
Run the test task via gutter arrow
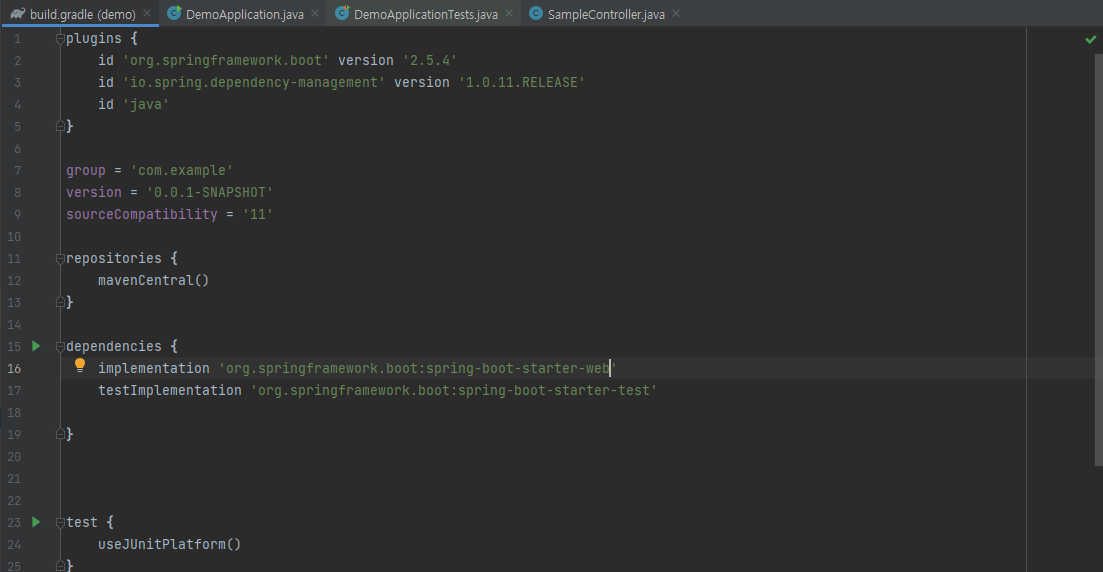[x=36, y=522]
